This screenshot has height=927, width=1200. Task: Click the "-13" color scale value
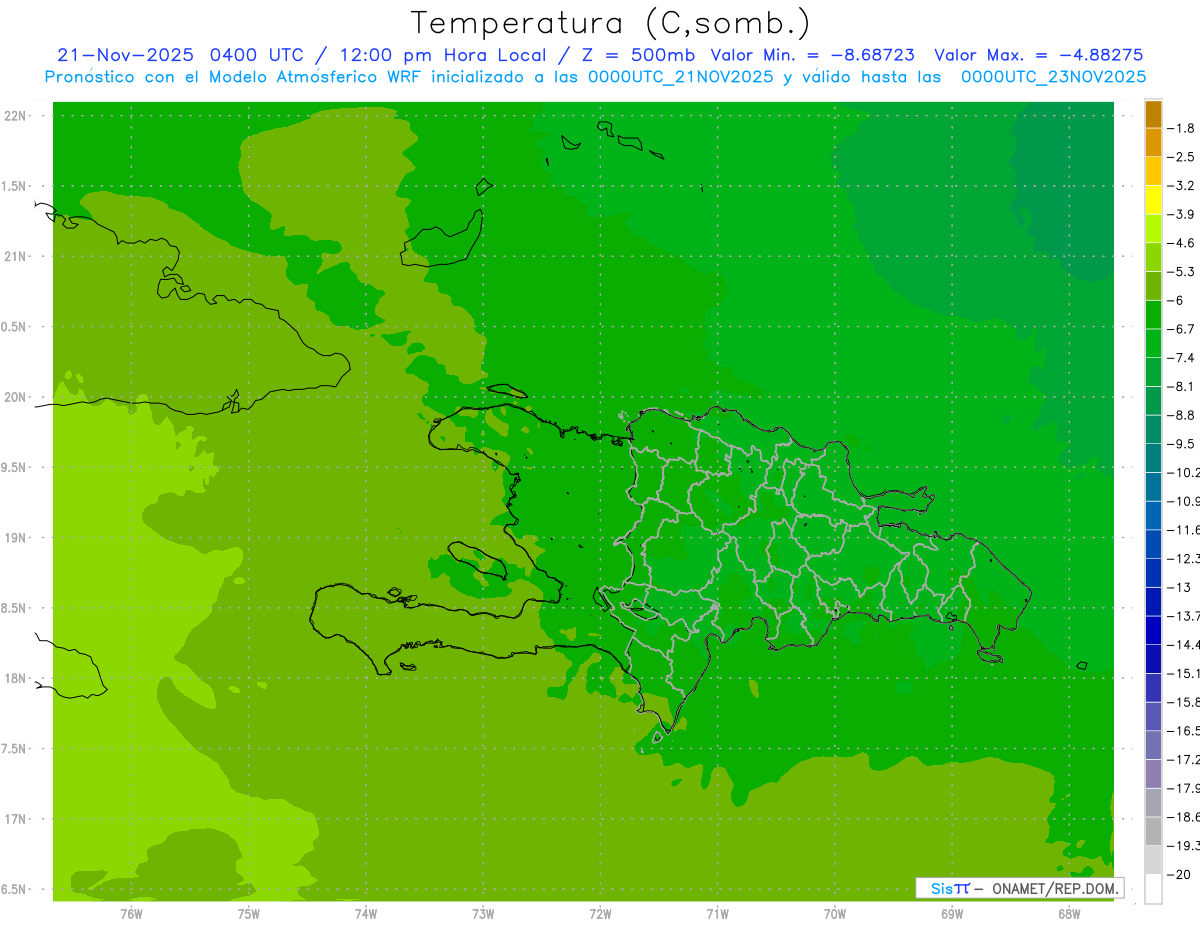click(1180, 587)
